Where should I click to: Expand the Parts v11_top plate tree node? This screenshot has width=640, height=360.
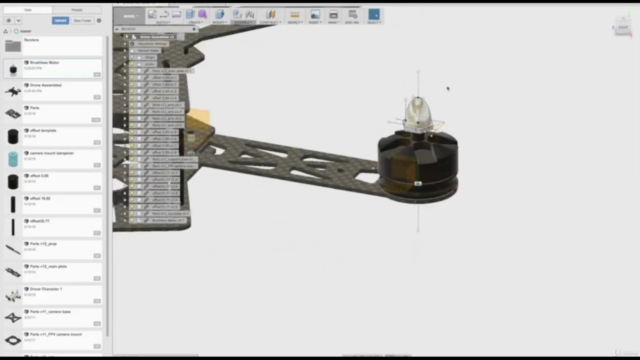(125, 213)
